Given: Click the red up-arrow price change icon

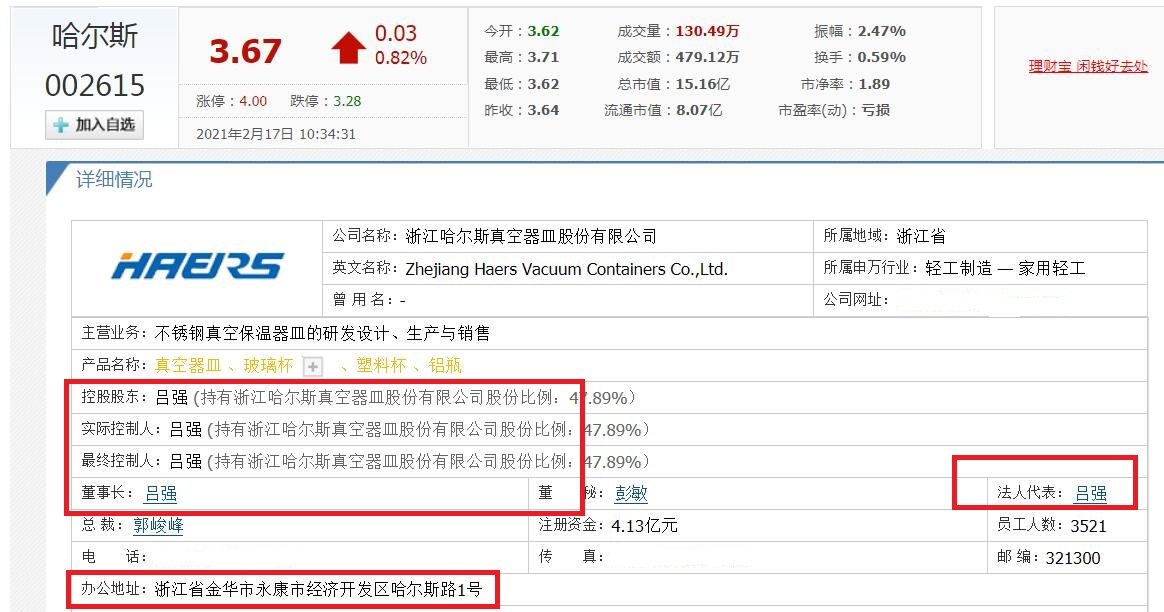Looking at the screenshot, I should pos(348,48).
